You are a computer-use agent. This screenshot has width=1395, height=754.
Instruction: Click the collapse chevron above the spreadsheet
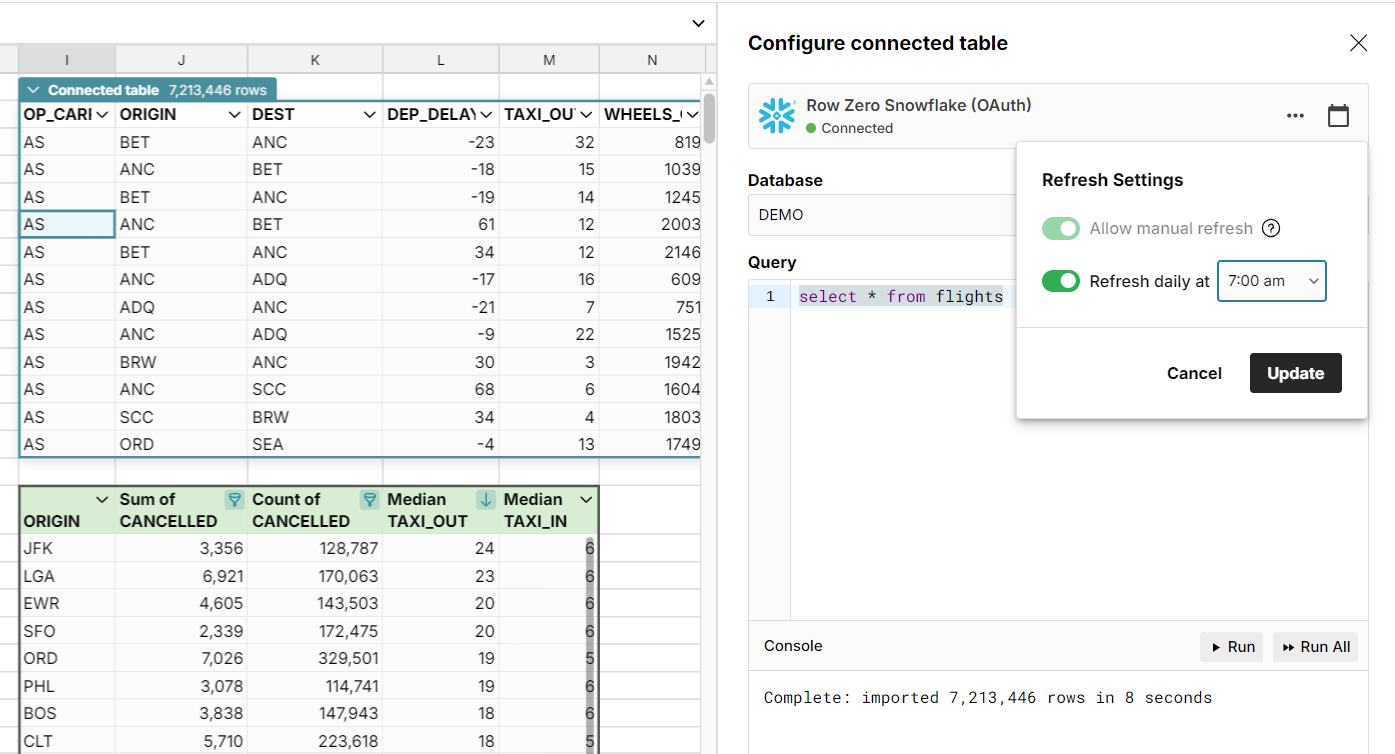(x=697, y=22)
